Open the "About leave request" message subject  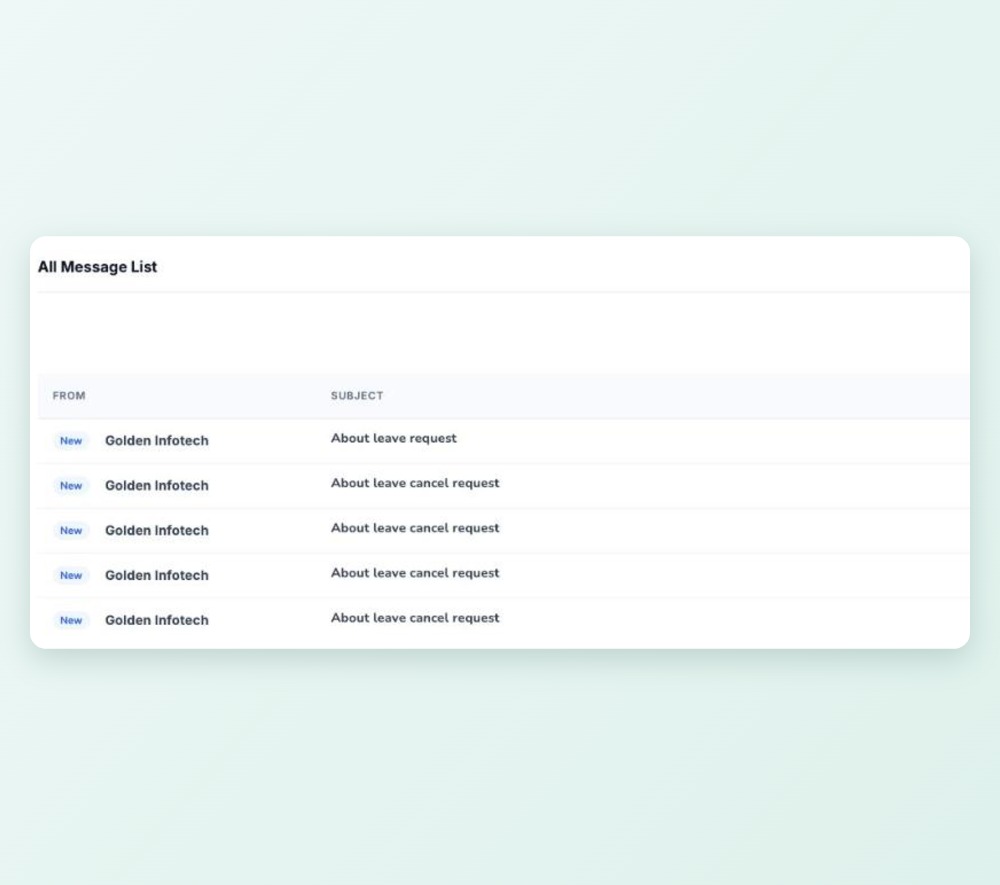[x=393, y=439]
